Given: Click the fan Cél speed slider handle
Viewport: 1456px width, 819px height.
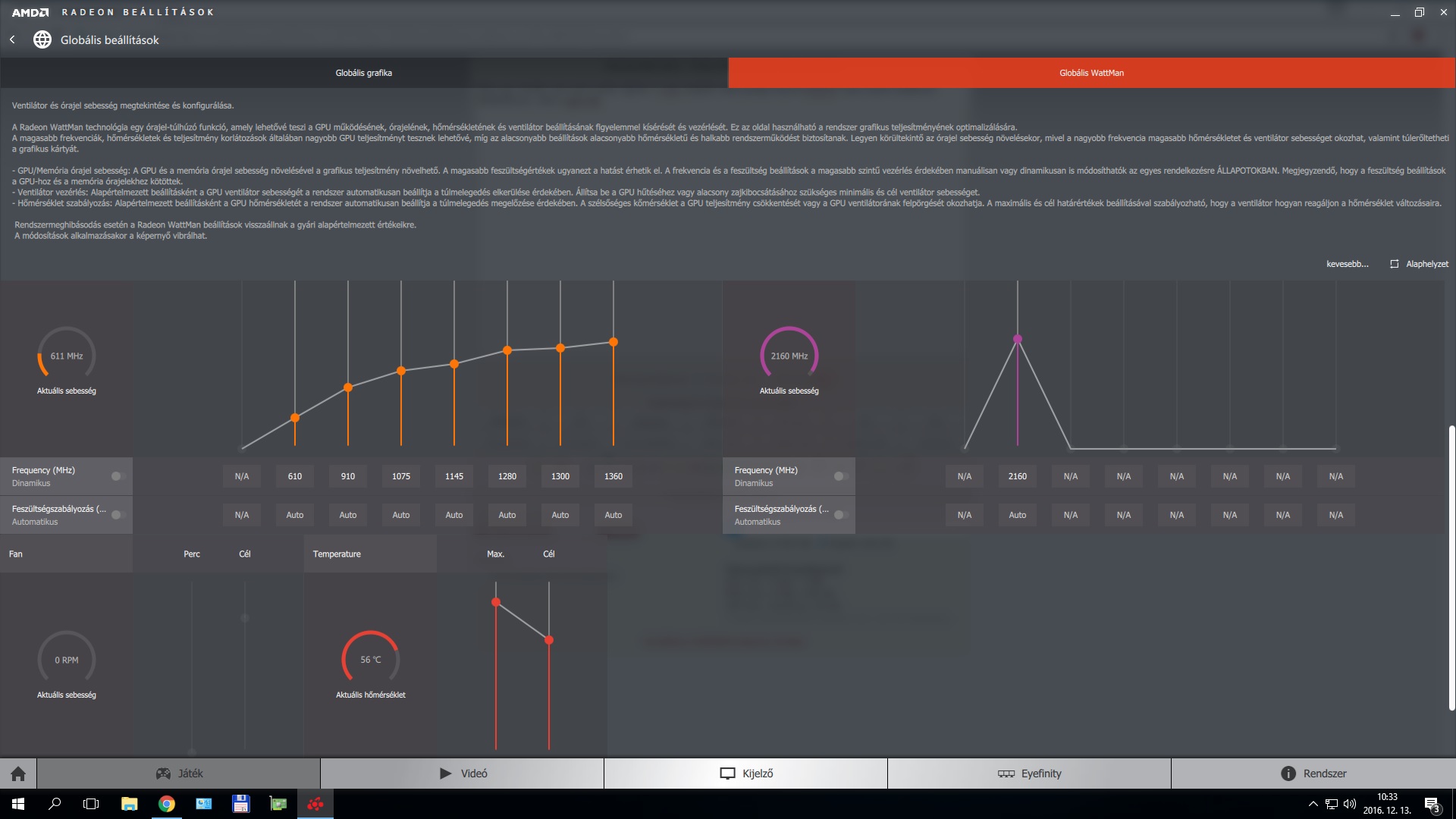Looking at the screenshot, I should click(245, 618).
